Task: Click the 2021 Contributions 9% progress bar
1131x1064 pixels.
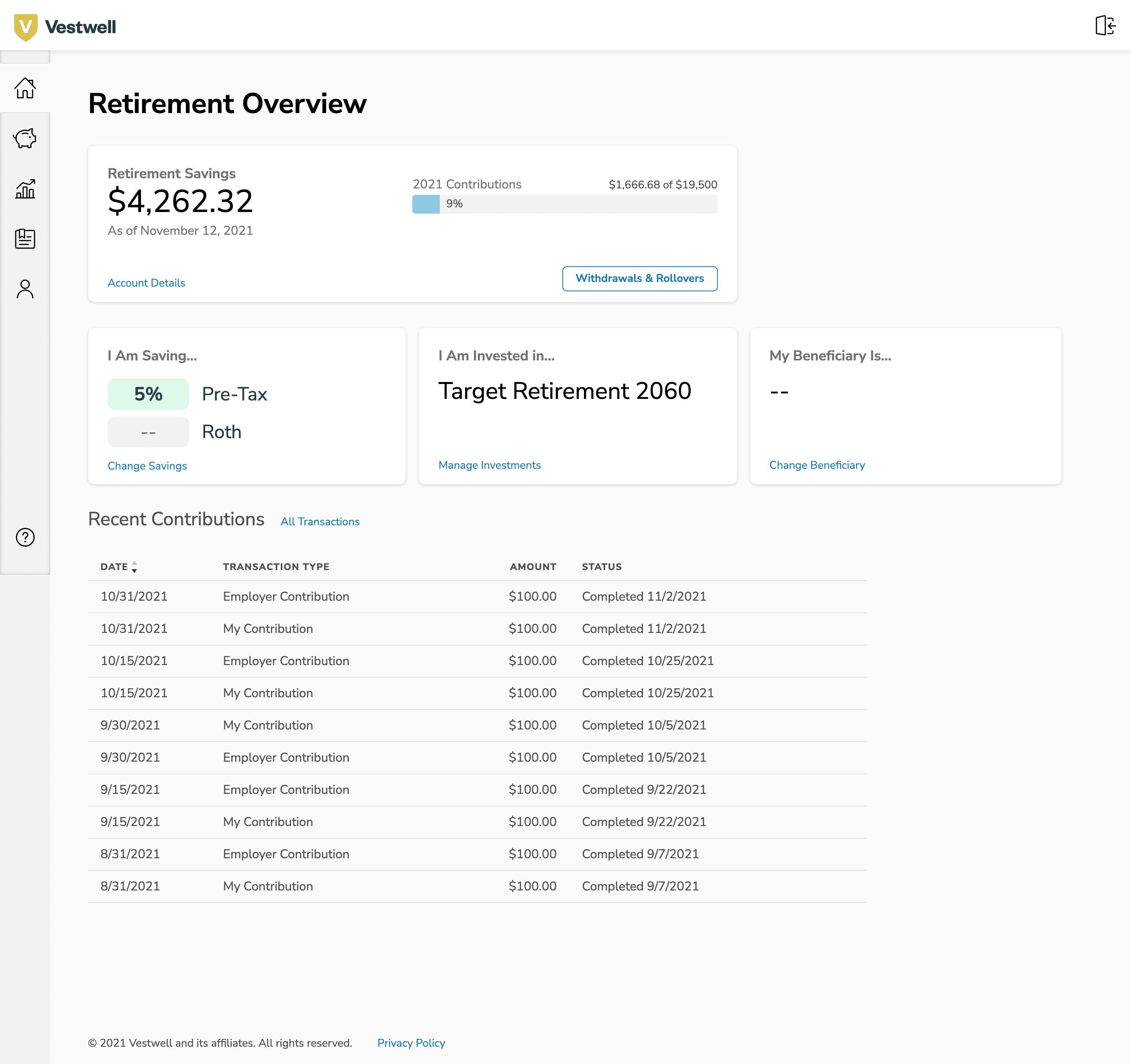Action: pos(564,204)
